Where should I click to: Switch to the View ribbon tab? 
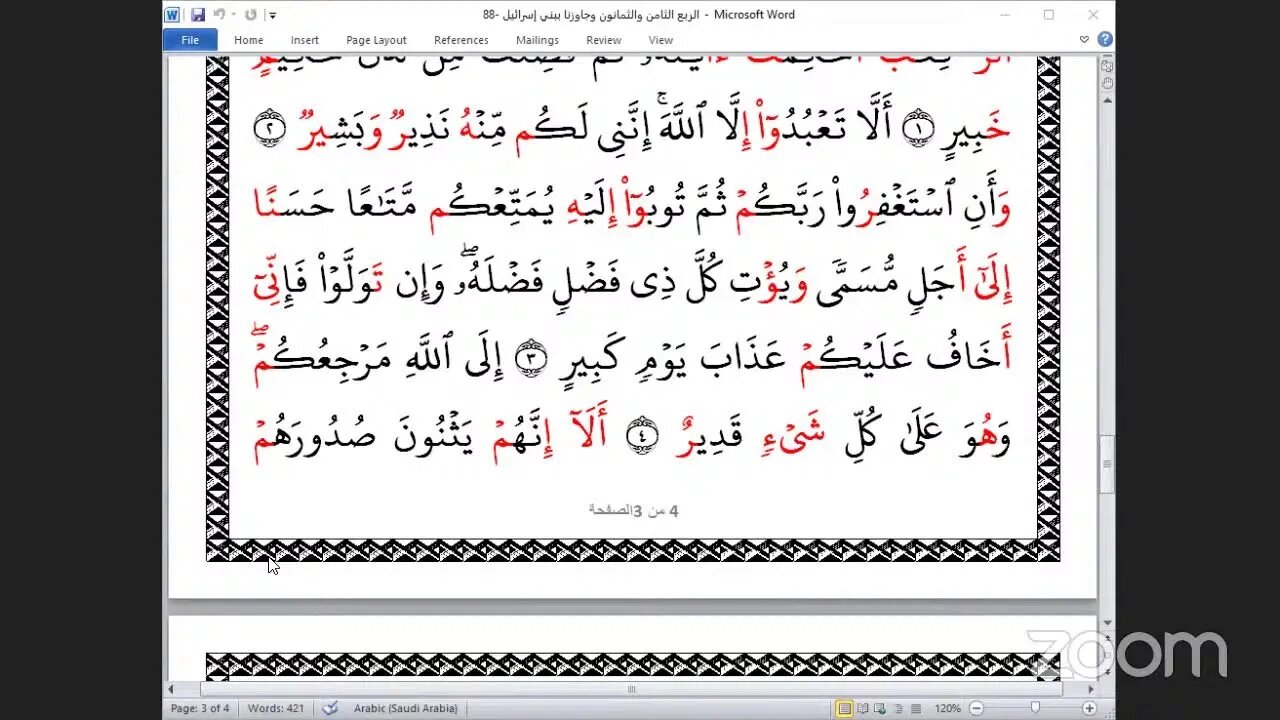[x=661, y=40]
